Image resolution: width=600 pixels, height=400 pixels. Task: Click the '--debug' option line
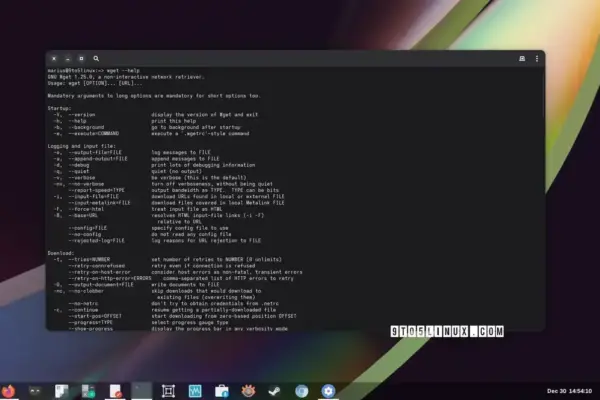tap(154, 165)
